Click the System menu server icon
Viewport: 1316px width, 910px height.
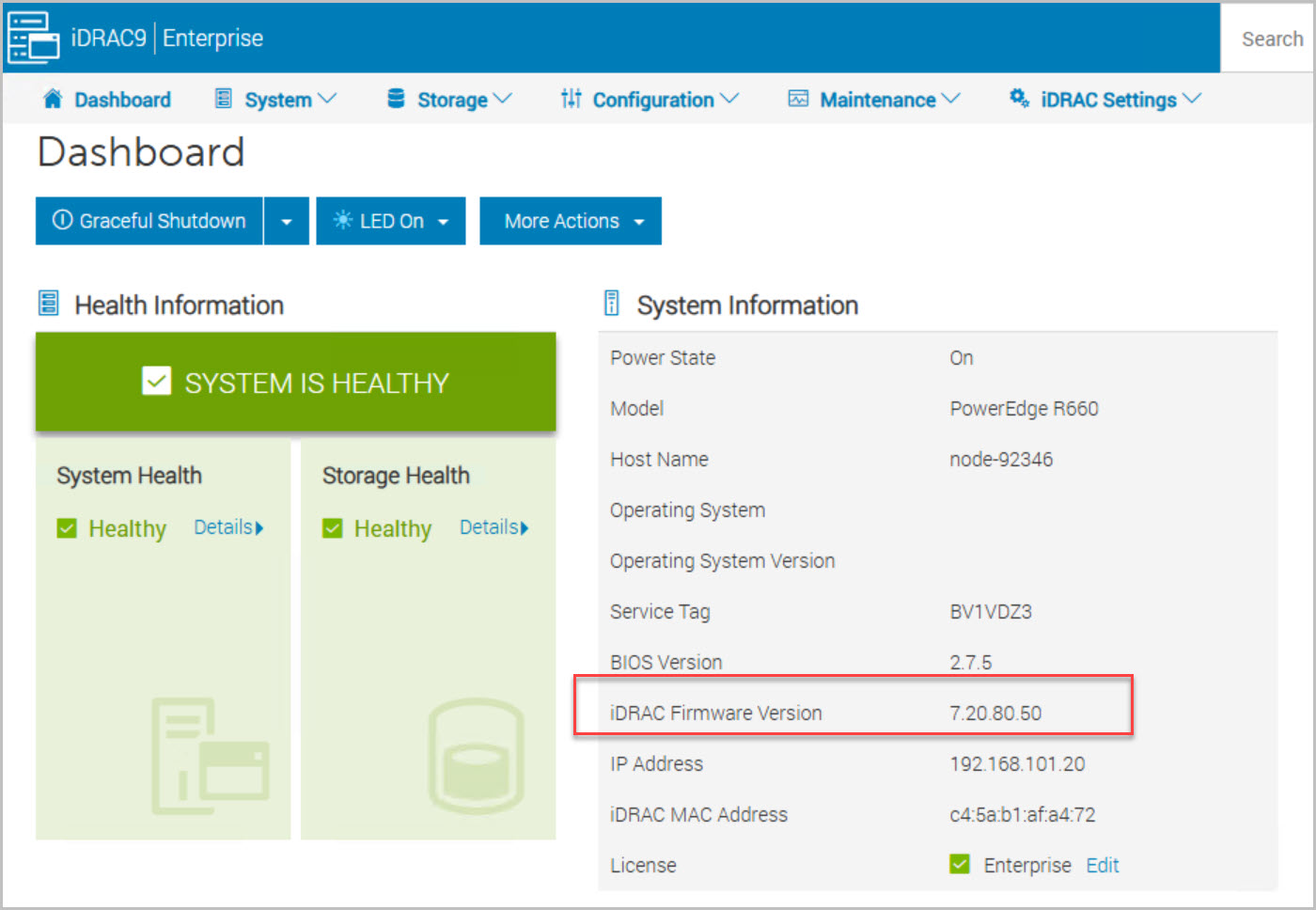(x=224, y=99)
